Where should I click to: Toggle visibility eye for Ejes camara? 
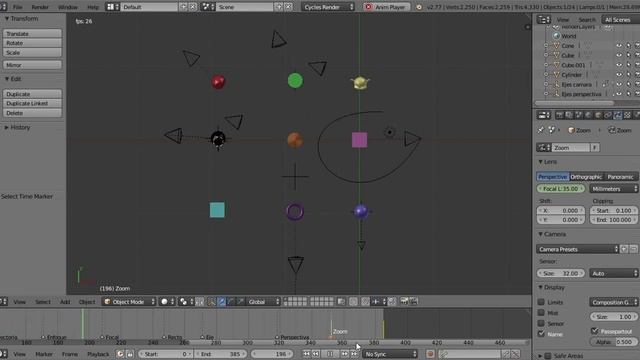point(619,84)
